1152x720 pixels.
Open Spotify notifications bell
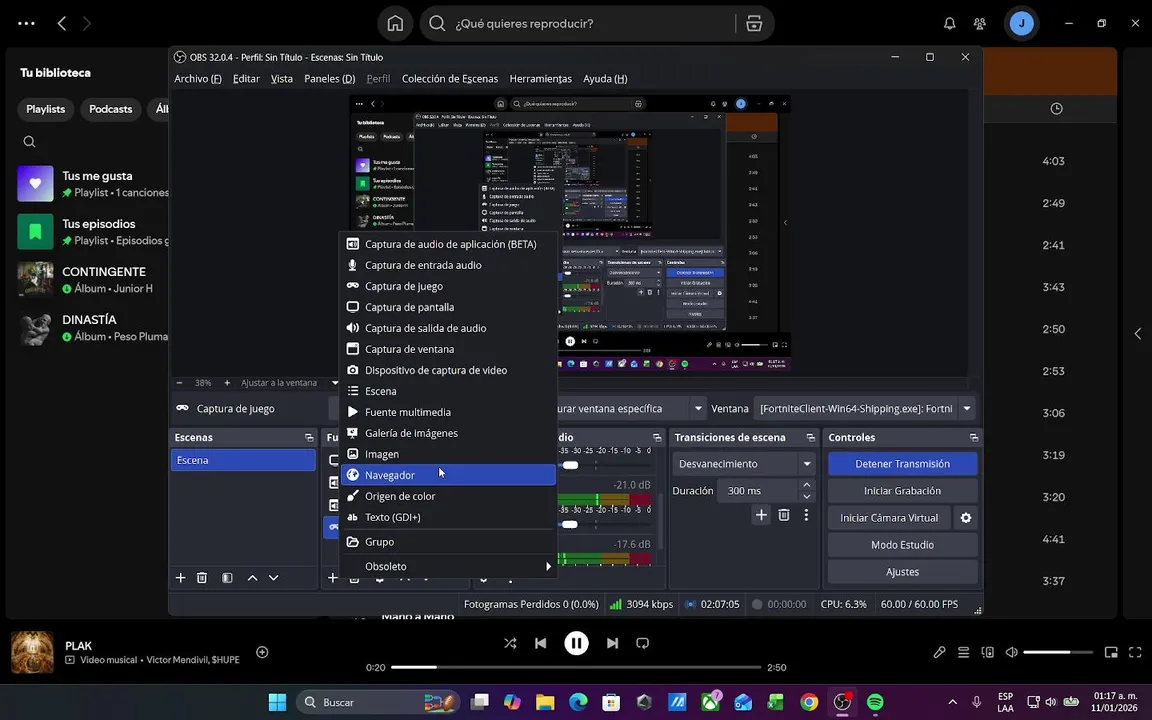(949, 24)
